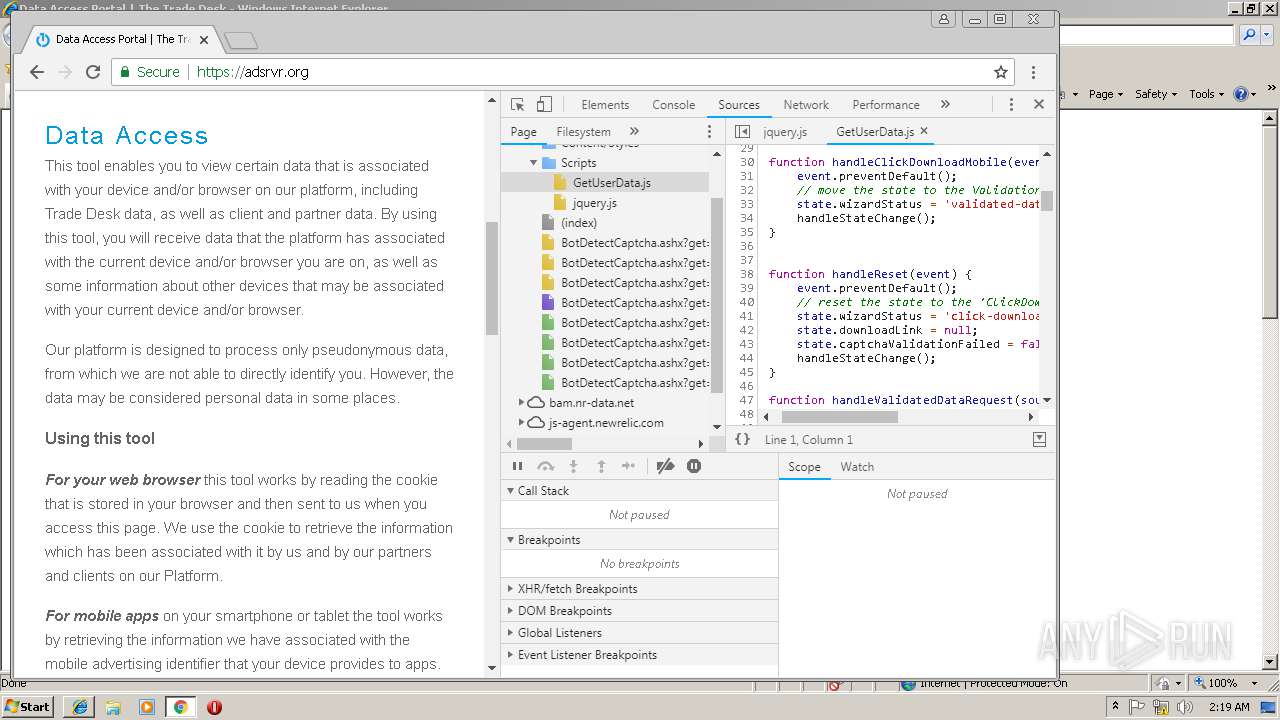The width and height of the screenshot is (1280, 720).
Task: Close the Data Access Portal tab
Action: tap(204, 40)
